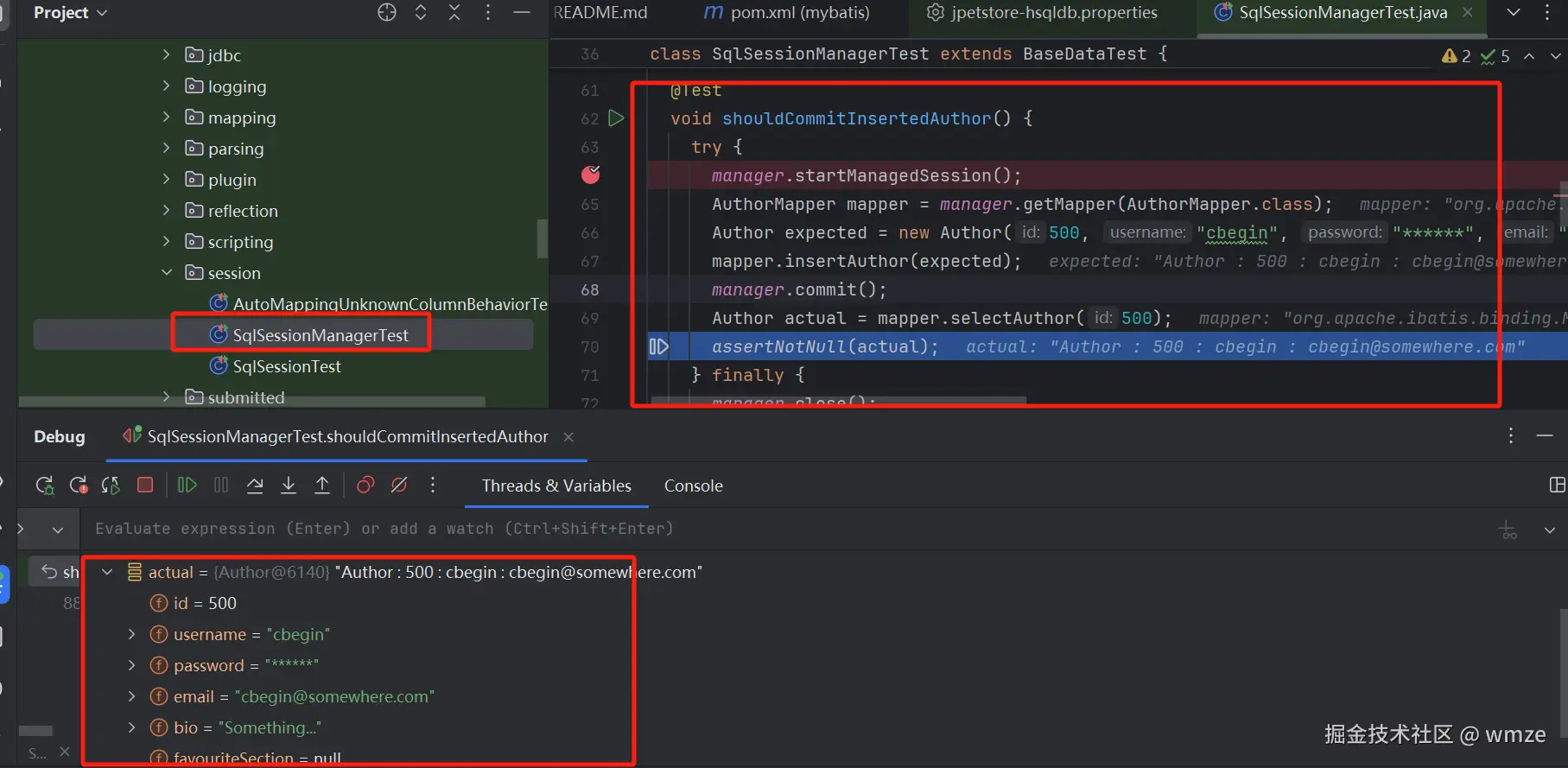Screen dimensions: 1568x768
Task: Click the Step Out icon
Action: (322, 486)
